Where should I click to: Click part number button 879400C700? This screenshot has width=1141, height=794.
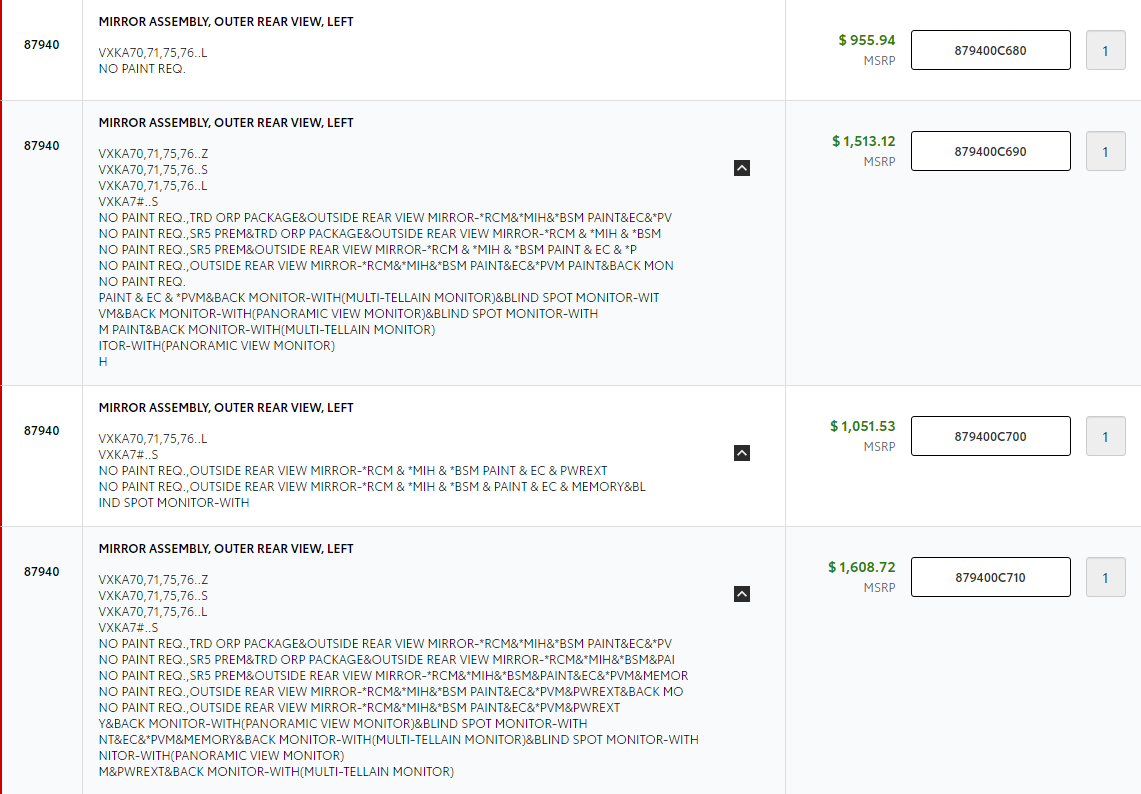pyautogui.click(x=990, y=437)
